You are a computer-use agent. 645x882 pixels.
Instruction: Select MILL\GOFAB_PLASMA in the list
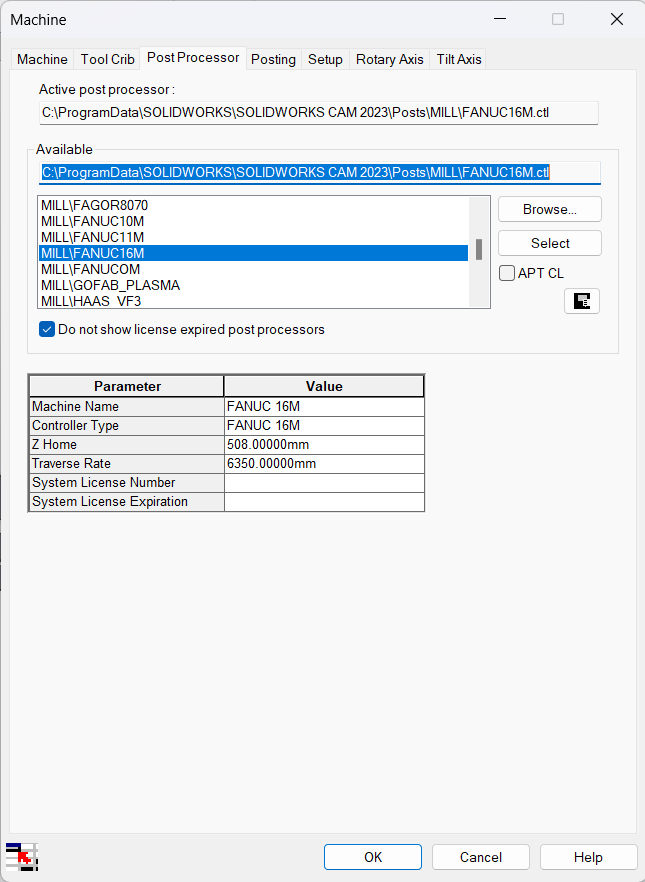pos(253,285)
